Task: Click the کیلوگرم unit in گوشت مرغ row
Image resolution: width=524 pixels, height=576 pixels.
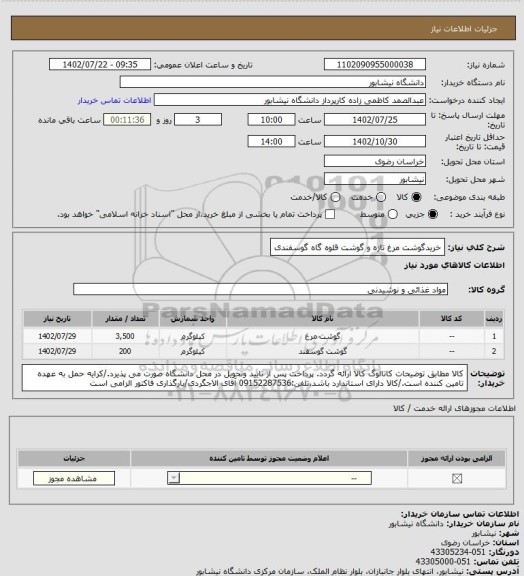Action: pos(193,336)
